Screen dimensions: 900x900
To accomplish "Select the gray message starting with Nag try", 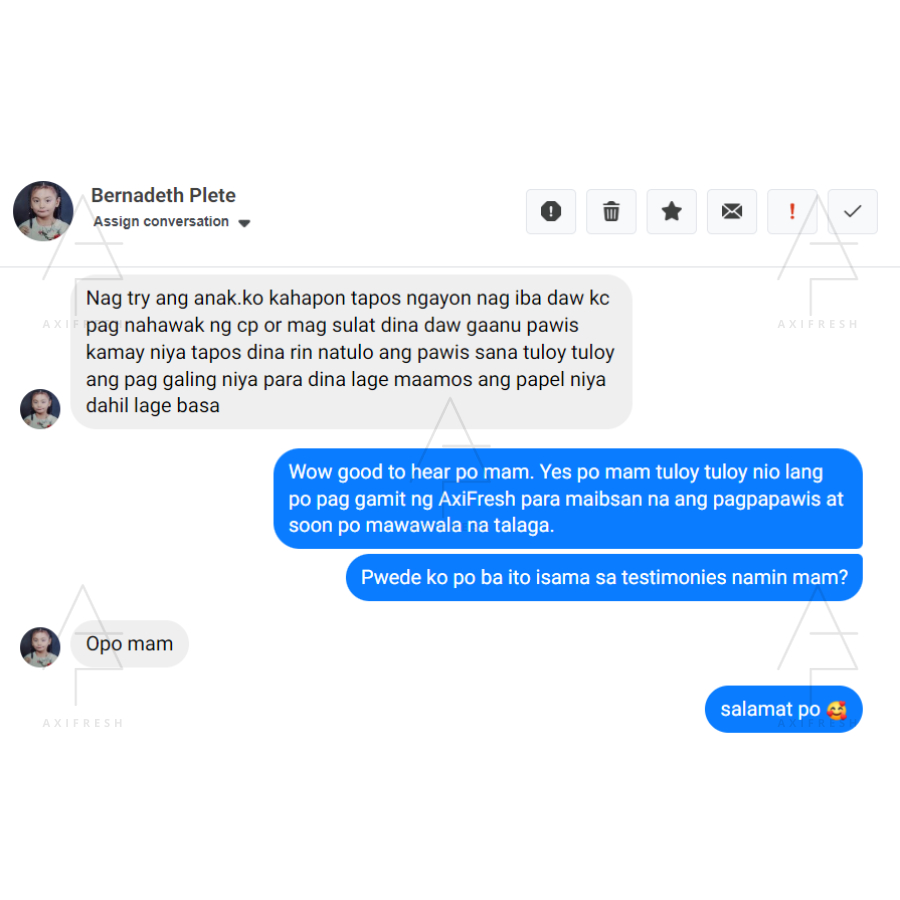I will (x=351, y=352).
